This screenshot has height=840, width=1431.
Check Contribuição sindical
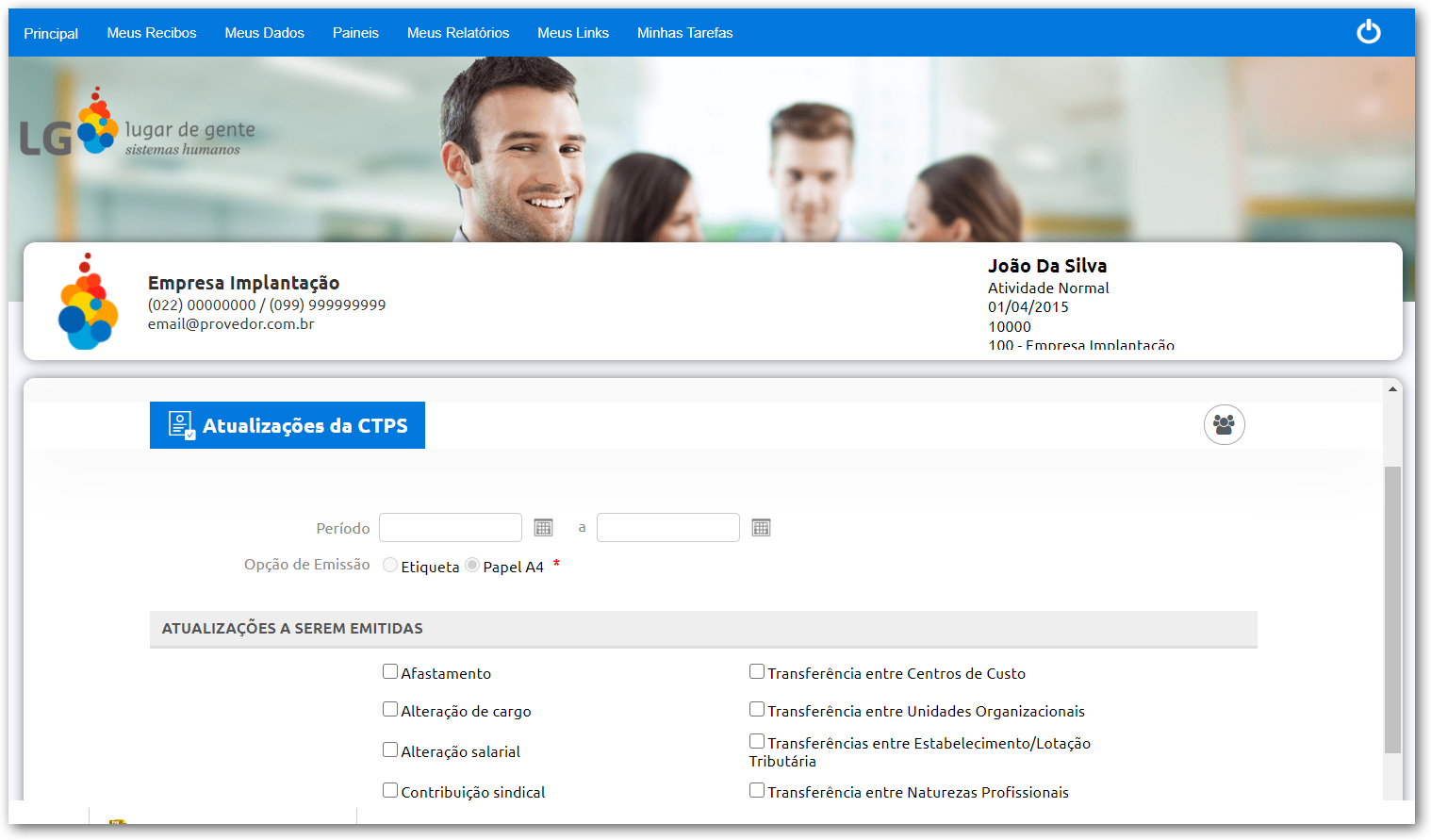tap(389, 790)
